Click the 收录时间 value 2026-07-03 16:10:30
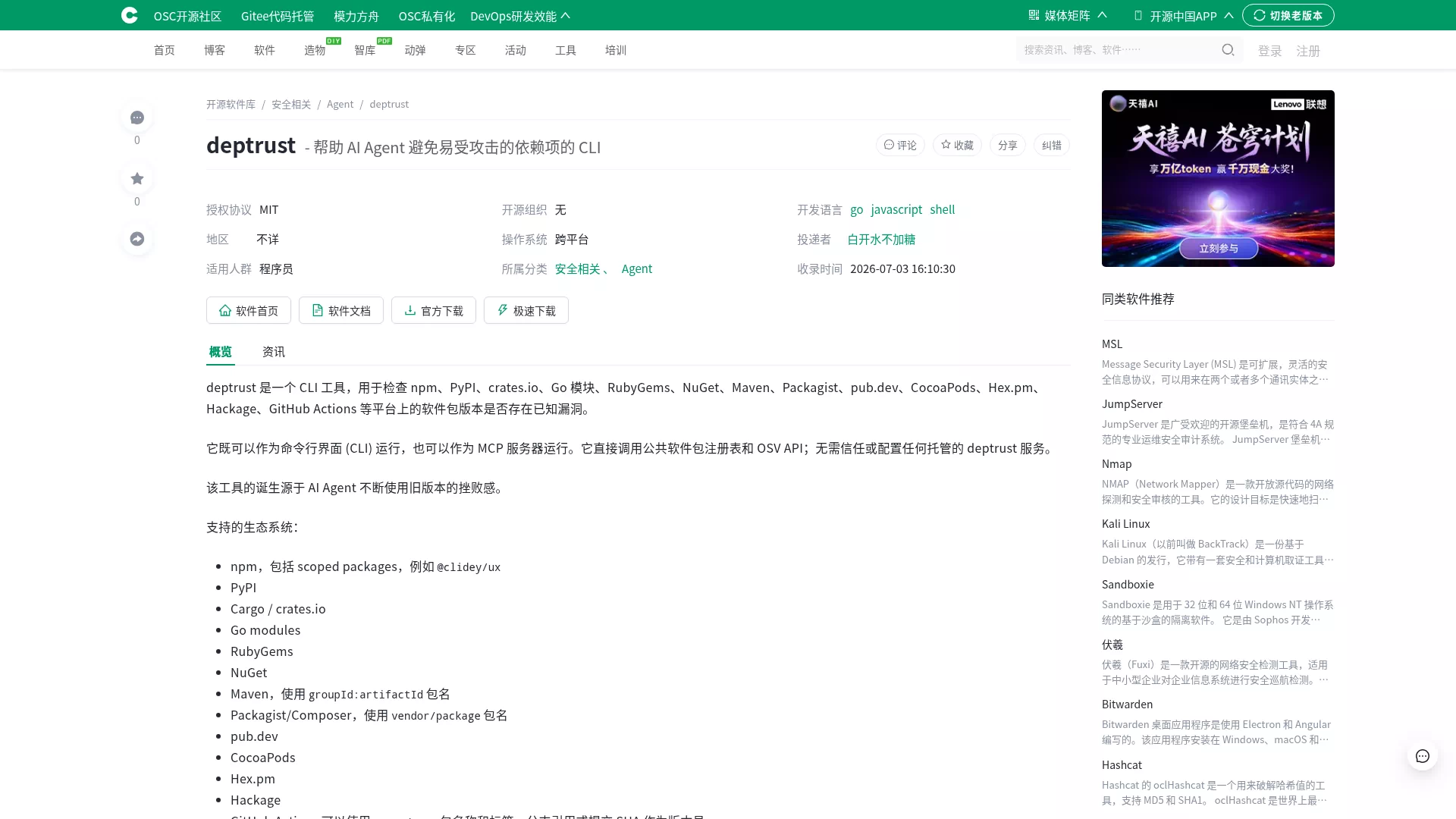The height and width of the screenshot is (819, 1456). [x=902, y=268]
